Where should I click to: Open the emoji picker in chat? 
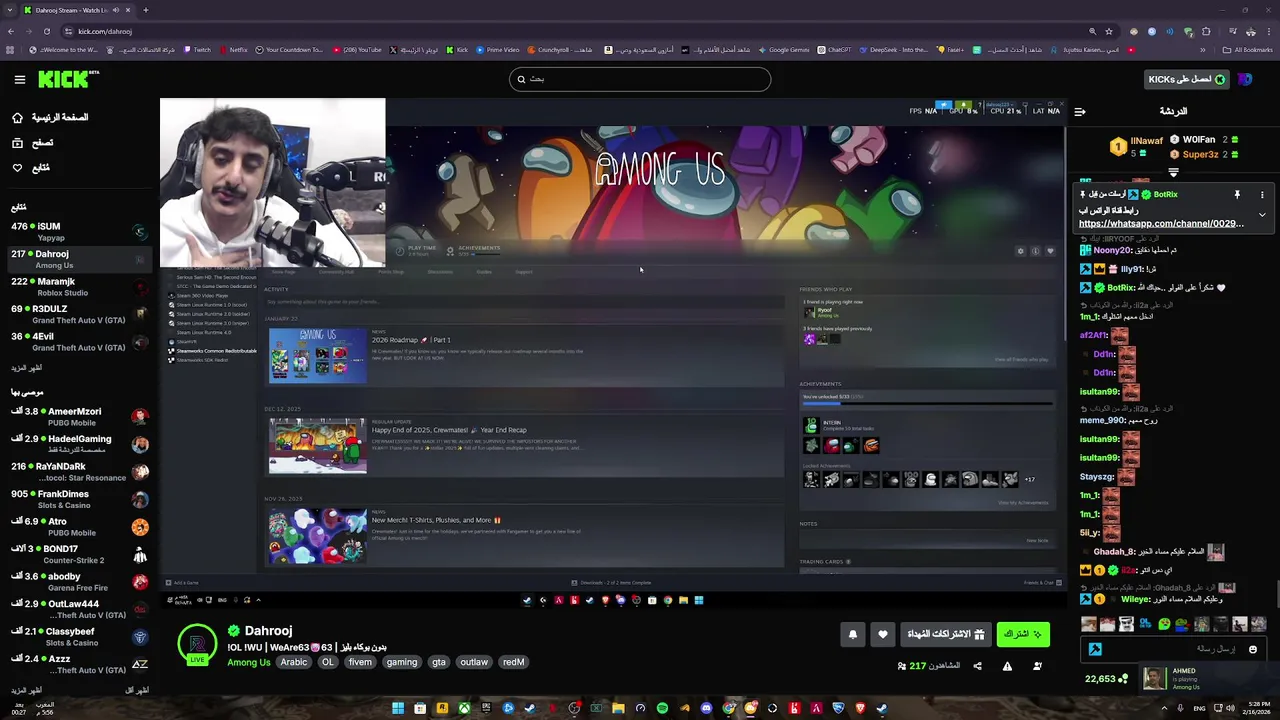1252,649
